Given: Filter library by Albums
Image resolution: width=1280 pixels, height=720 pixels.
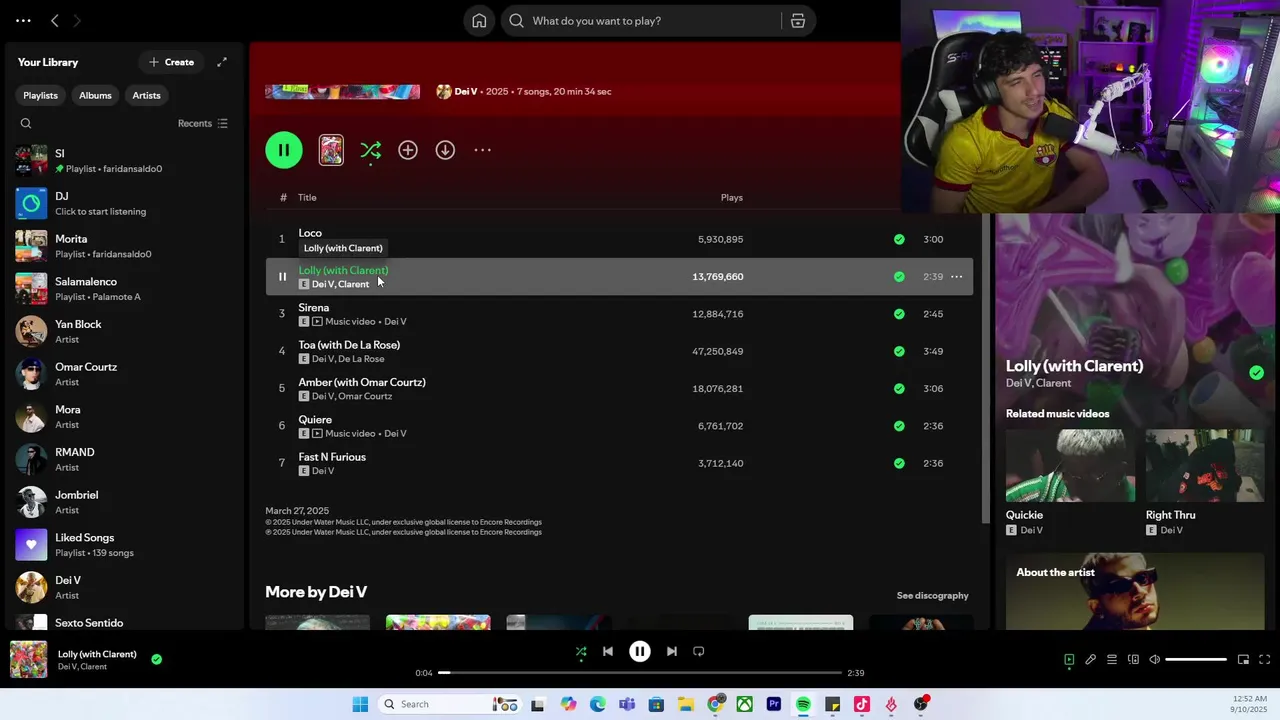Looking at the screenshot, I should (95, 95).
